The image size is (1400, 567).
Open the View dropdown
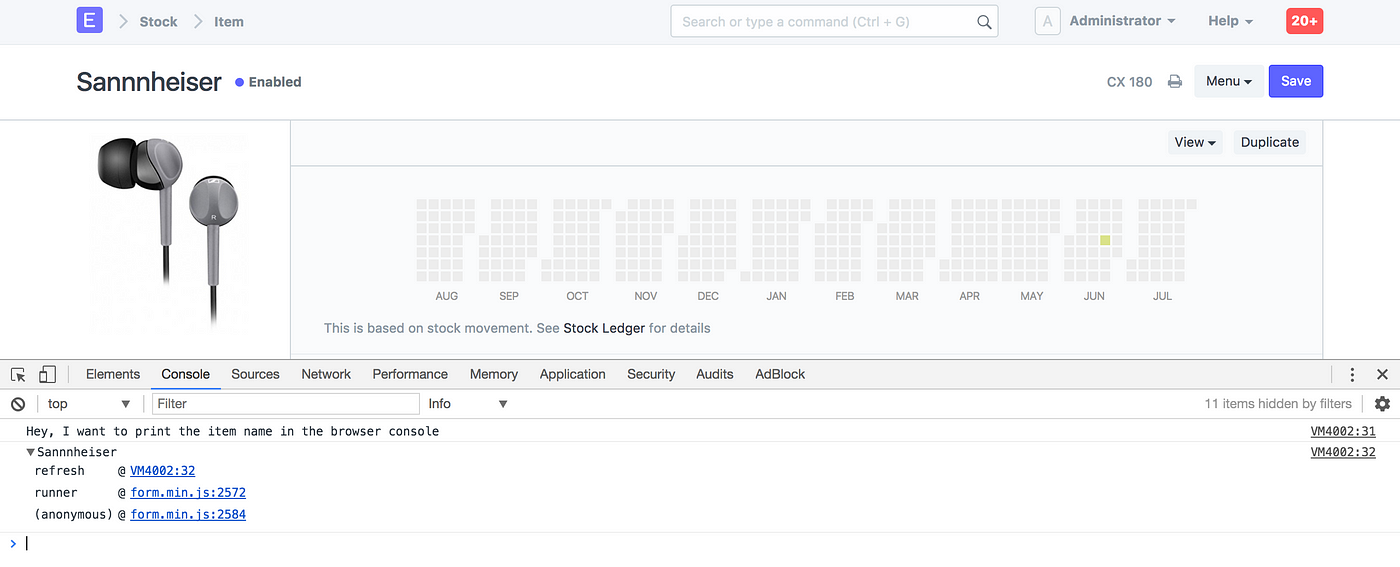click(x=1195, y=142)
